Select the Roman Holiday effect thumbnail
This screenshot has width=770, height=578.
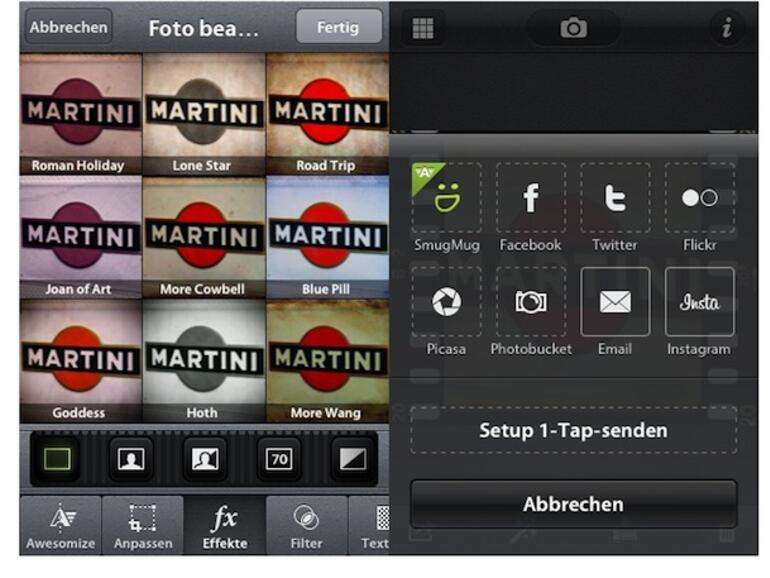point(81,114)
